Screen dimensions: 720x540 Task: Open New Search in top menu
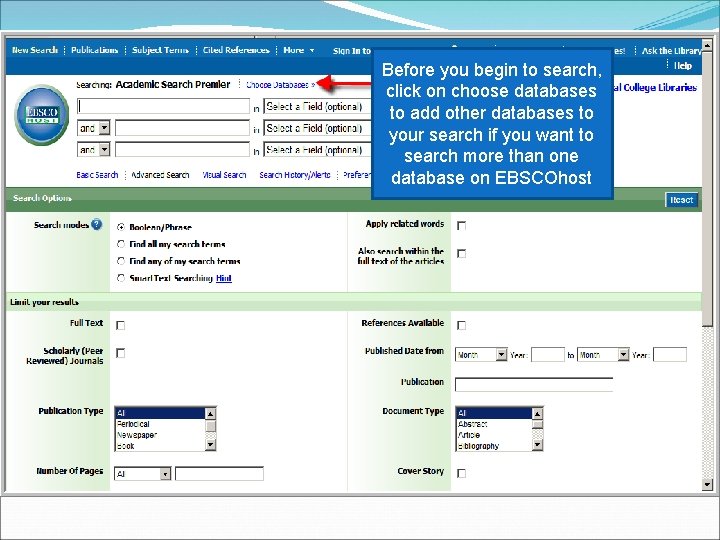pos(35,50)
